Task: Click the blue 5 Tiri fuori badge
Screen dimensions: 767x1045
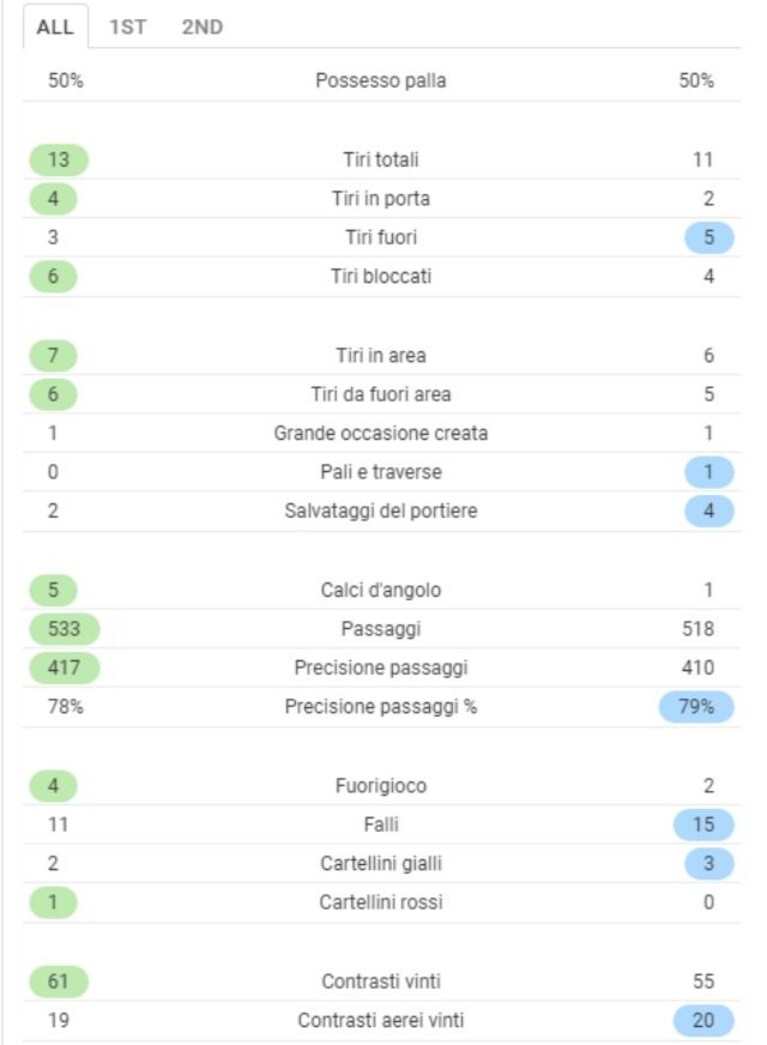Action: pos(709,237)
